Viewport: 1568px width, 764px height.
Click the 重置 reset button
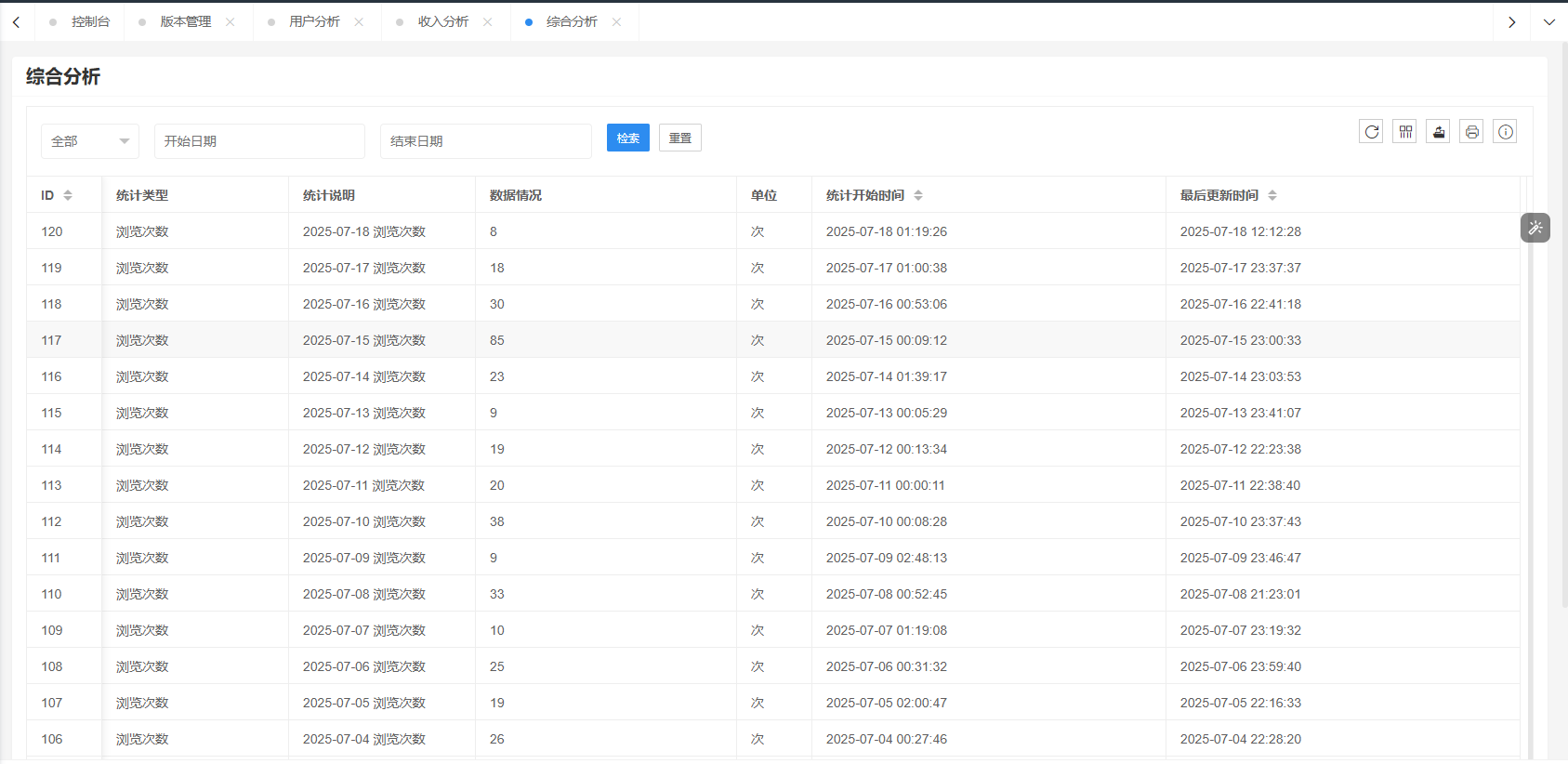coord(680,138)
